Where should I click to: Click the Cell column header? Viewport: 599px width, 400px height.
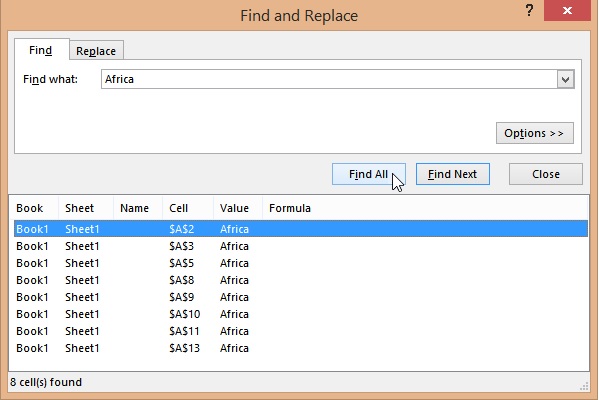click(188, 208)
